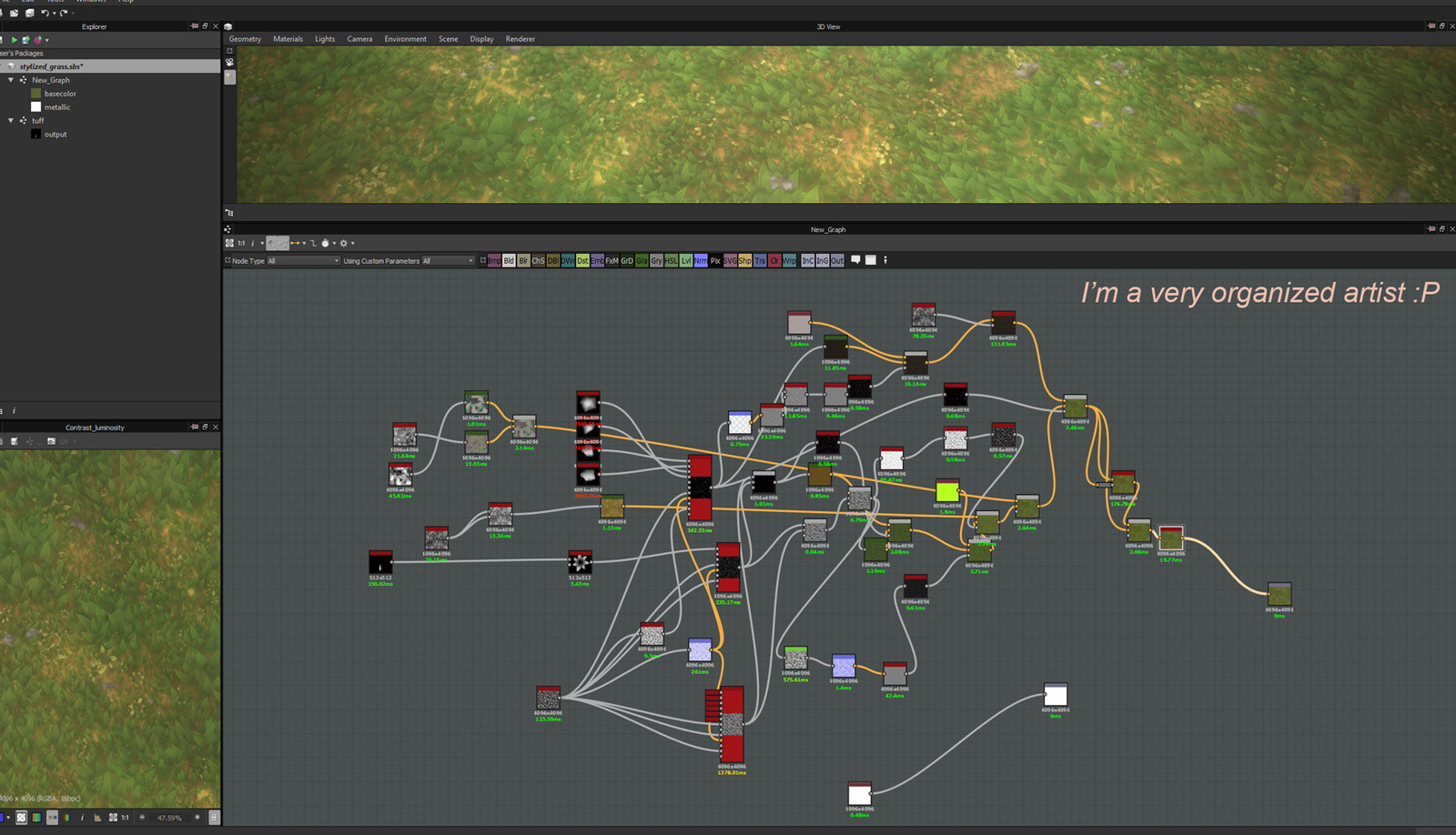
Task: Add a Pixel Processor (Pix) node
Action: [715, 260]
